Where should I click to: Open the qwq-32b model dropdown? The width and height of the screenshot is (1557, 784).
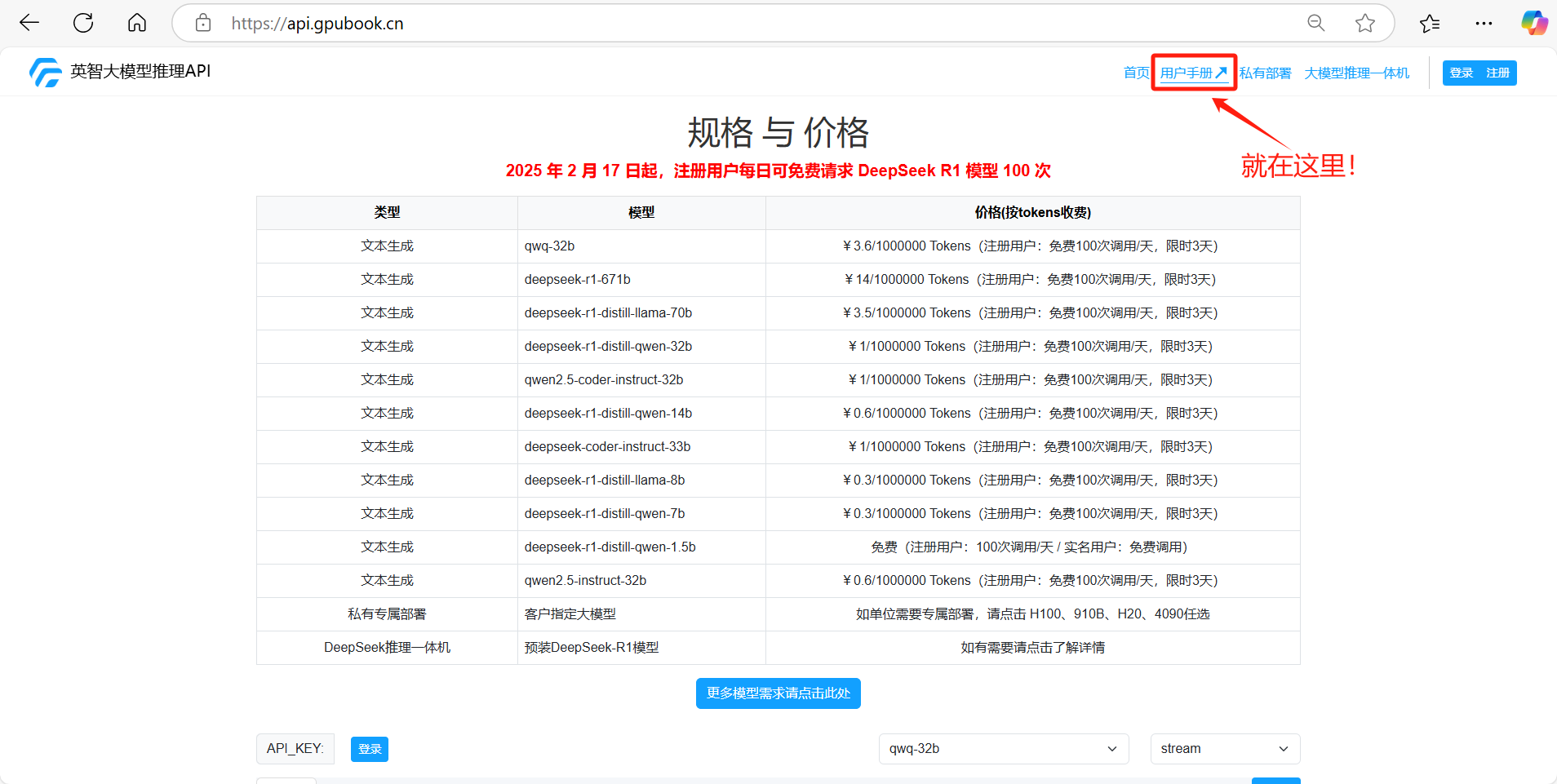click(1004, 749)
